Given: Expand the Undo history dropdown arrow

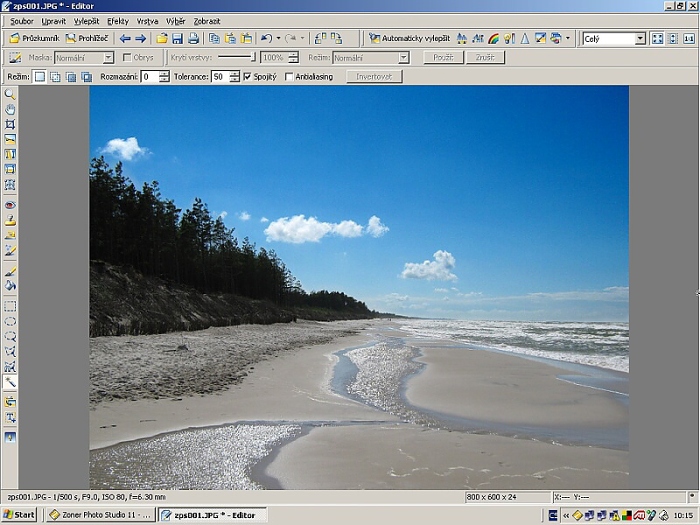Looking at the screenshot, I should (x=278, y=38).
